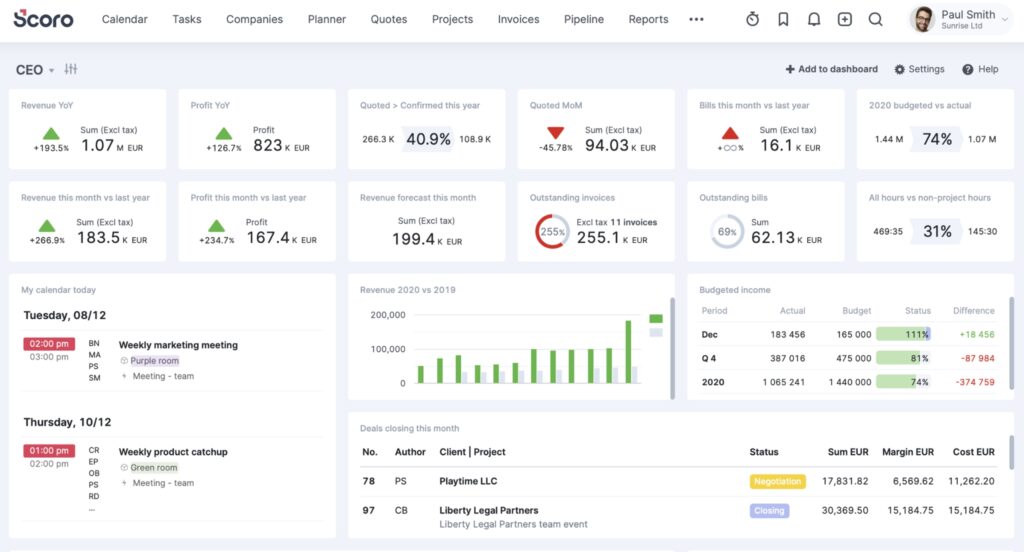Open the notifications bell
Image resolution: width=1024 pixels, height=552 pixels.
tap(814, 19)
